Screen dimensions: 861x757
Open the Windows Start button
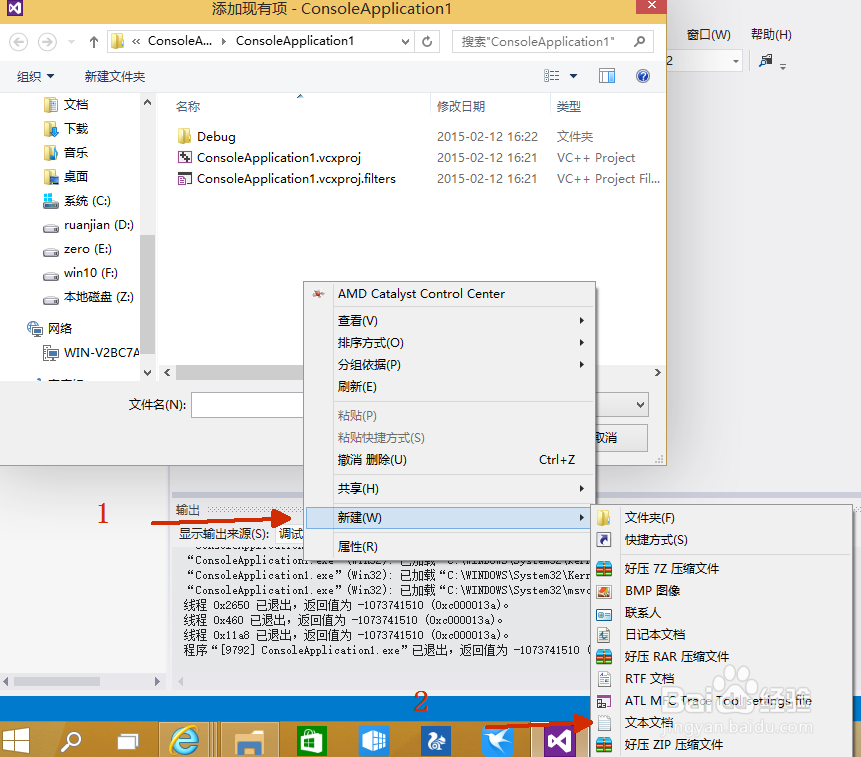click(15, 741)
